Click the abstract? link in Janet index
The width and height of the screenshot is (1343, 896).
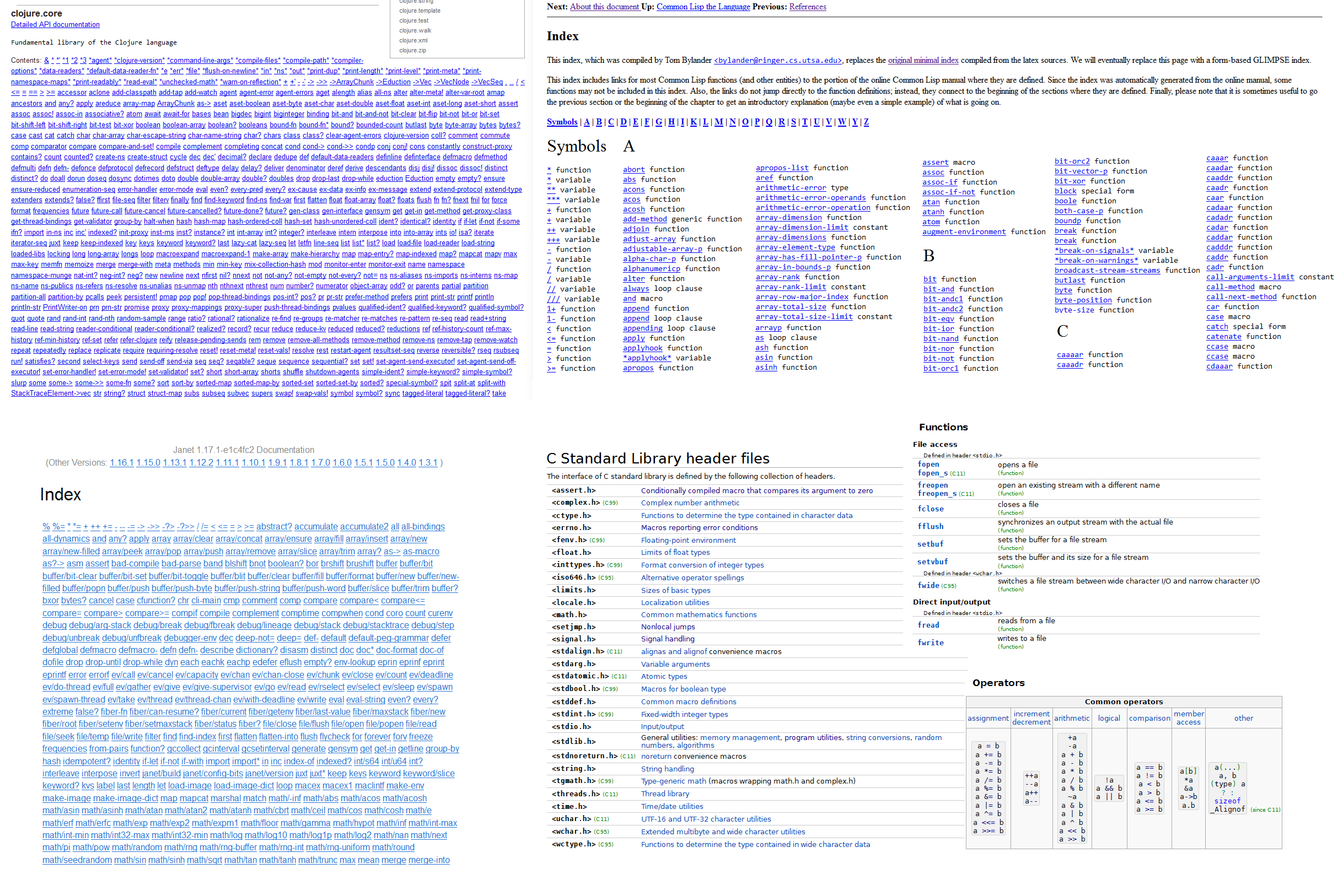coord(274,527)
